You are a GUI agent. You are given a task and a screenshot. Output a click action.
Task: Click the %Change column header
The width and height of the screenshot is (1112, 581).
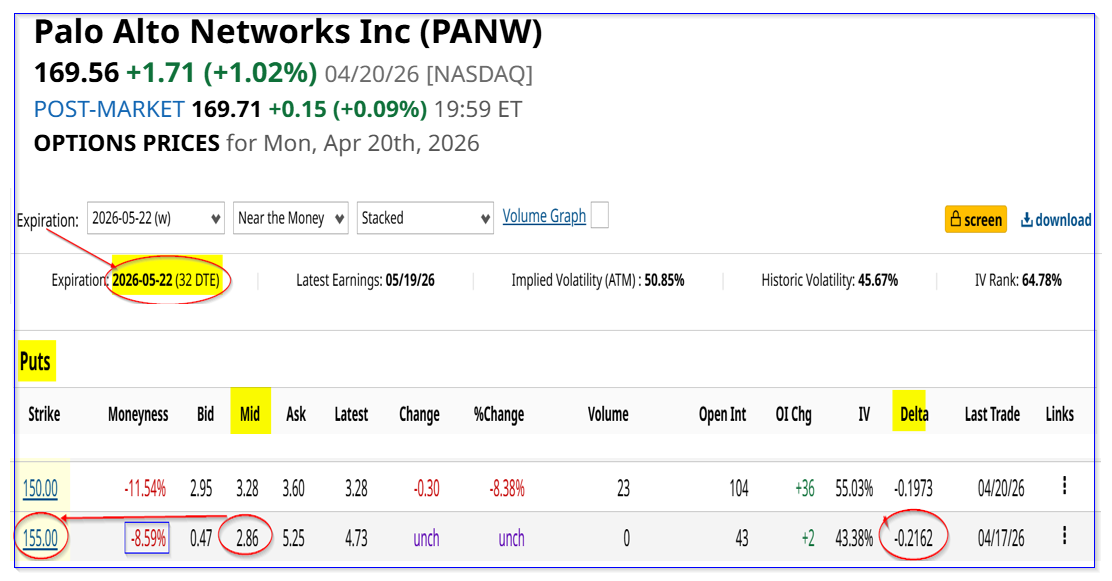coord(498,414)
